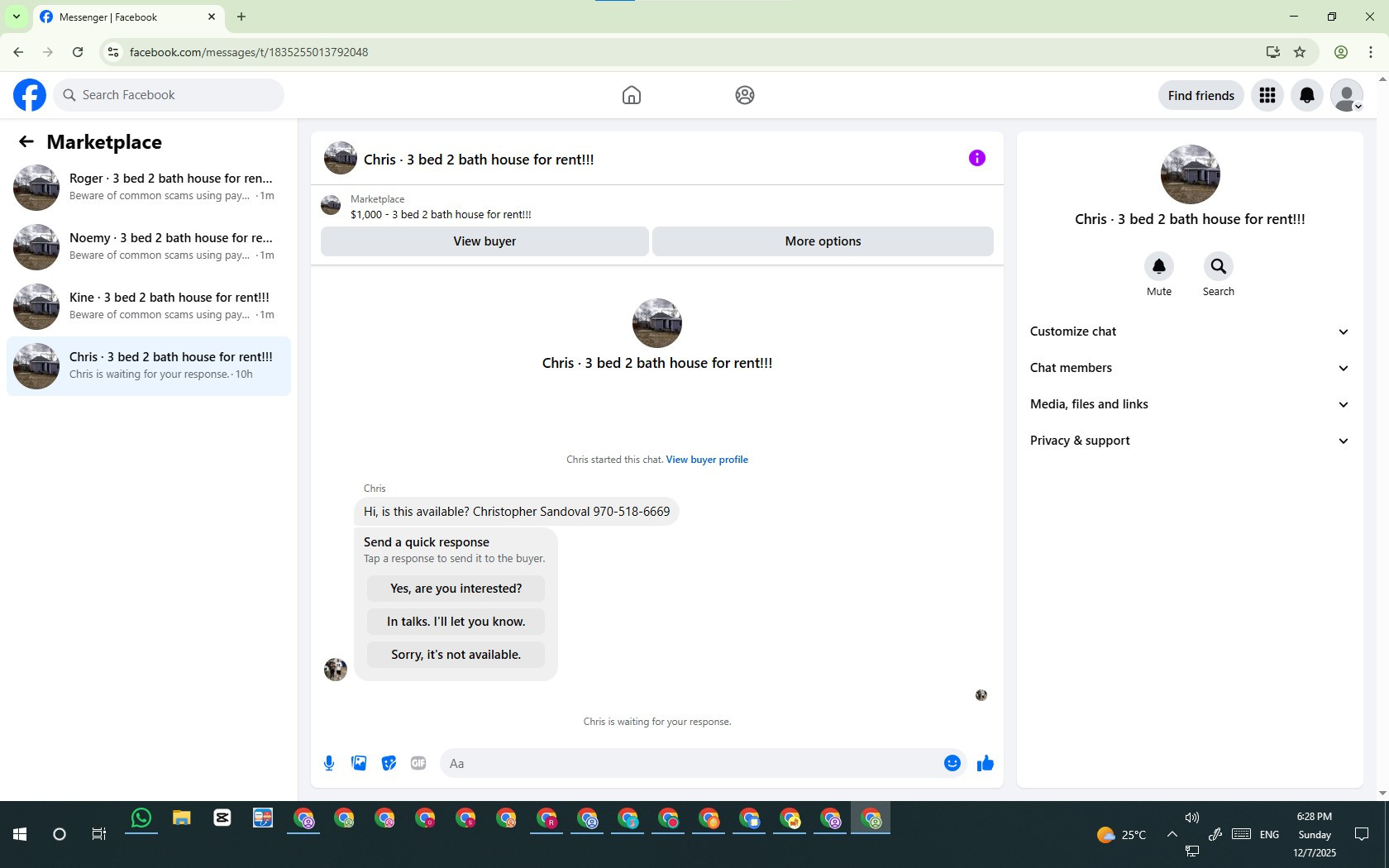The width and height of the screenshot is (1389, 868).
Task: Install app icon in address bar
Action: pos(1273,52)
